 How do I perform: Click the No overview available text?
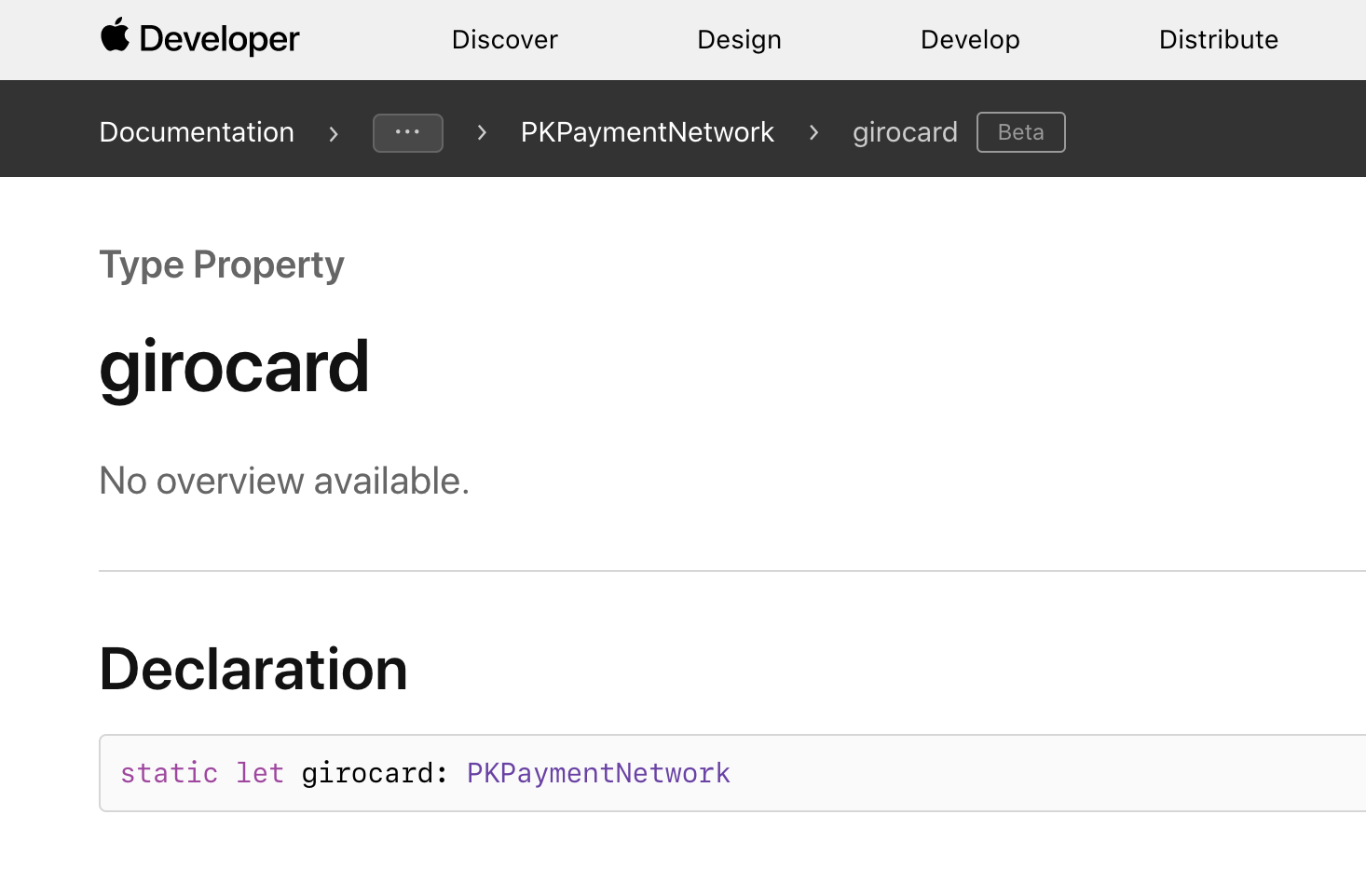(x=284, y=482)
